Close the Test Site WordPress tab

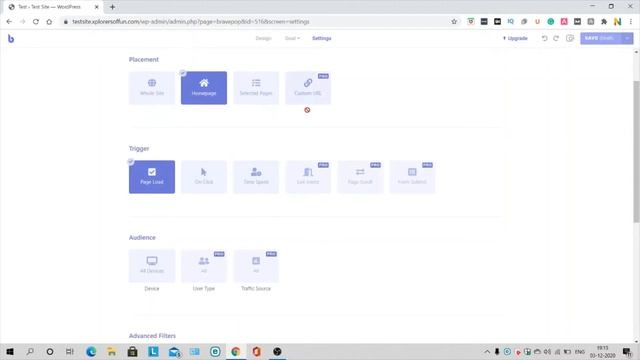97,7
